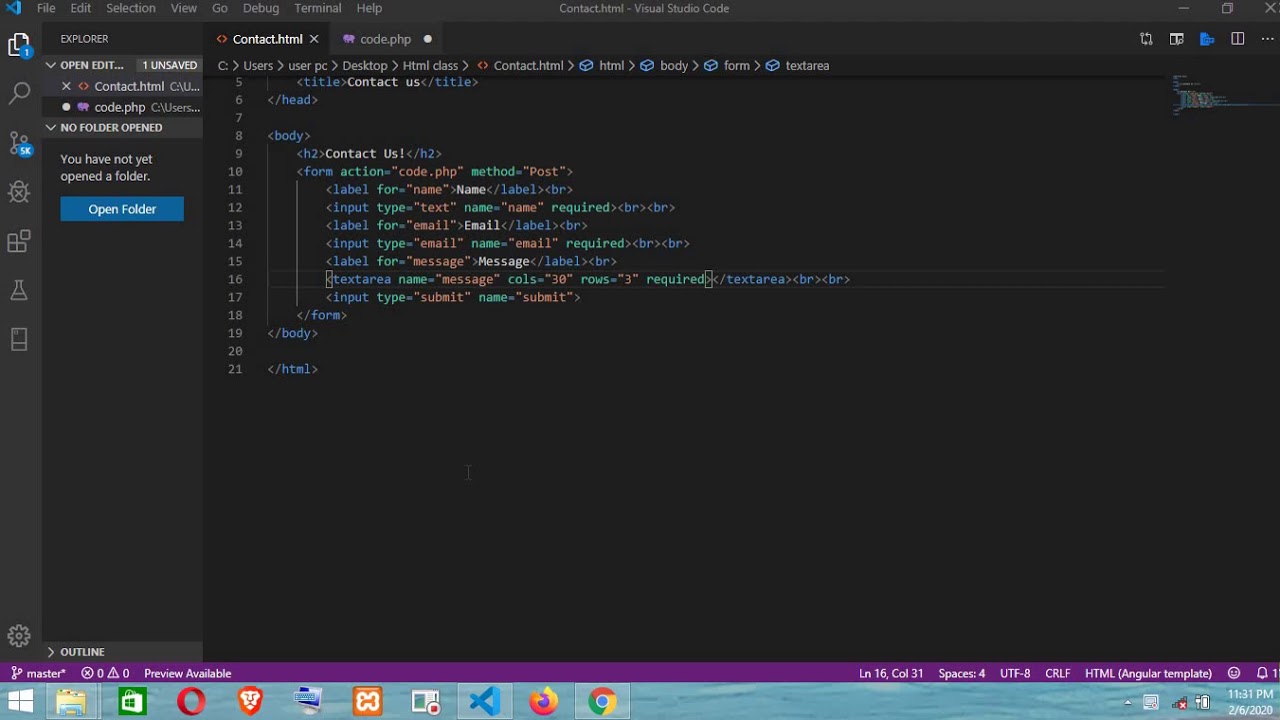Image resolution: width=1280 pixels, height=720 pixels.
Task: Click the blue file preview icon in editor toolbar
Action: point(1207,39)
